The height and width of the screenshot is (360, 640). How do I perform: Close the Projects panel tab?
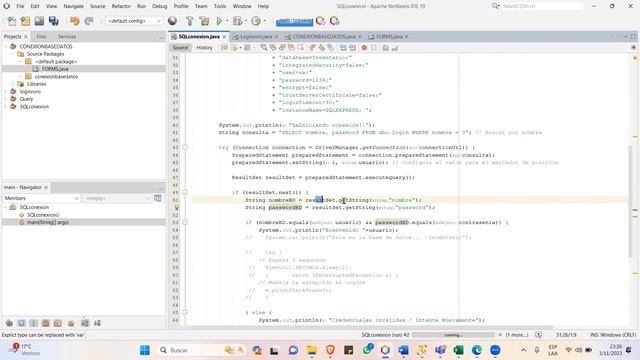click(26, 37)
